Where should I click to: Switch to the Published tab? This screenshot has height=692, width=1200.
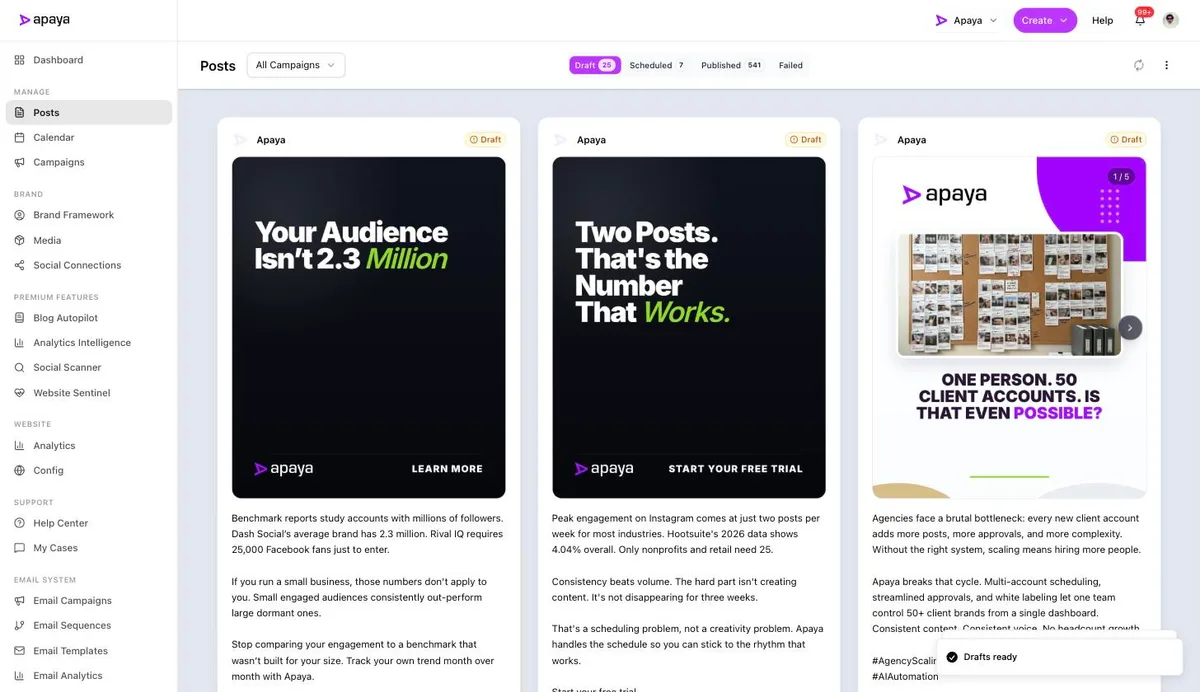[732, 65]
